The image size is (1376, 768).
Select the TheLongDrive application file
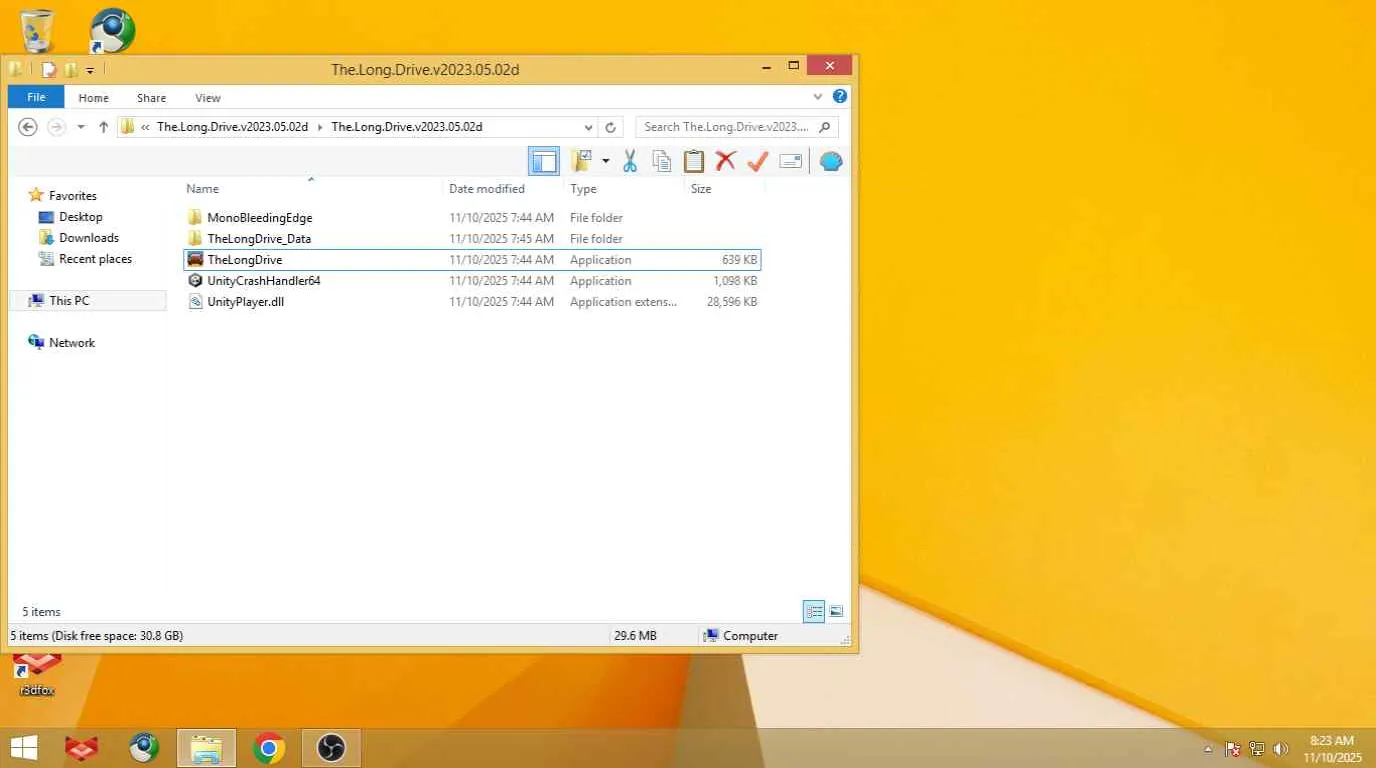click(x=472, y=260)
